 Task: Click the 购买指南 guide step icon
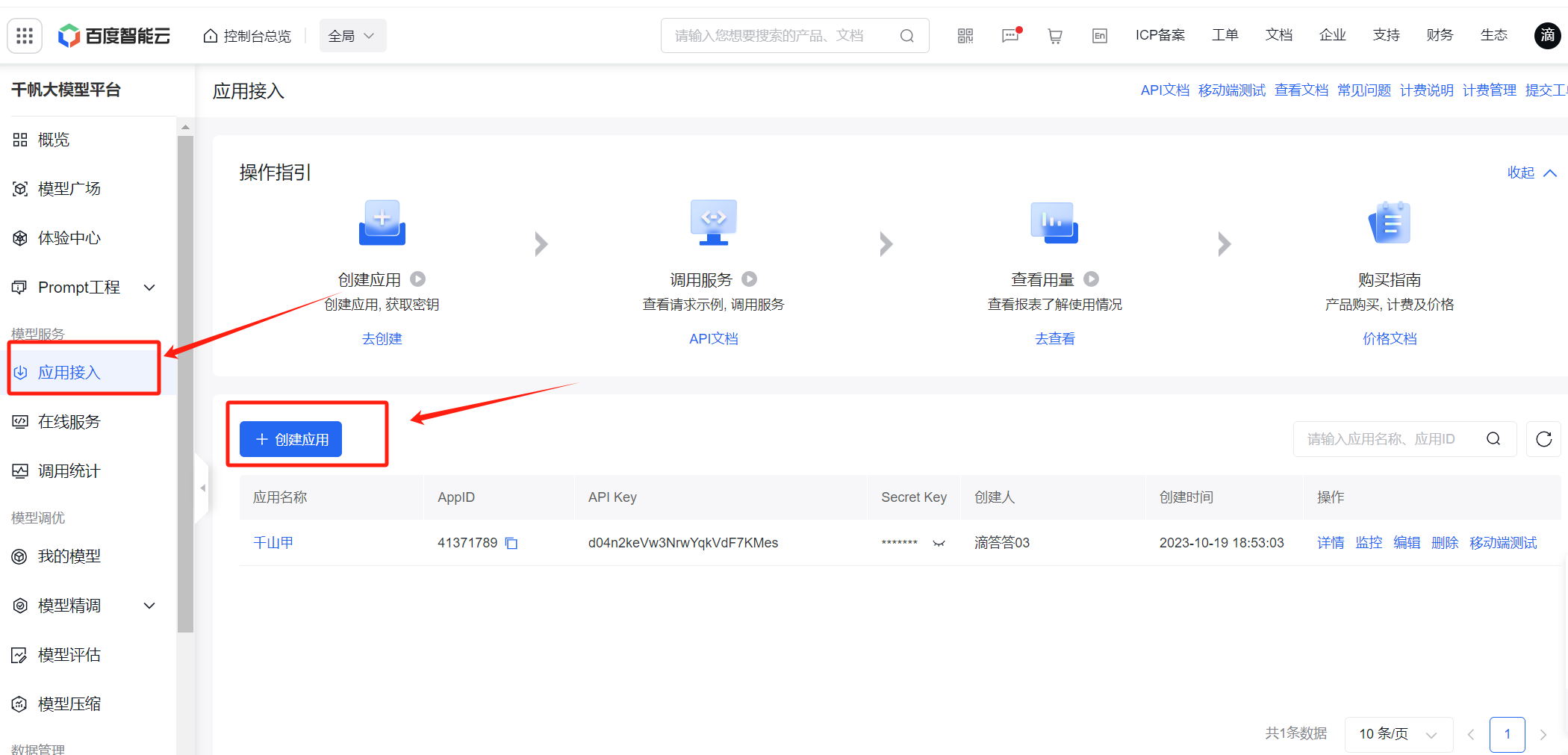pyautogui.click(x=1390, y=223)
